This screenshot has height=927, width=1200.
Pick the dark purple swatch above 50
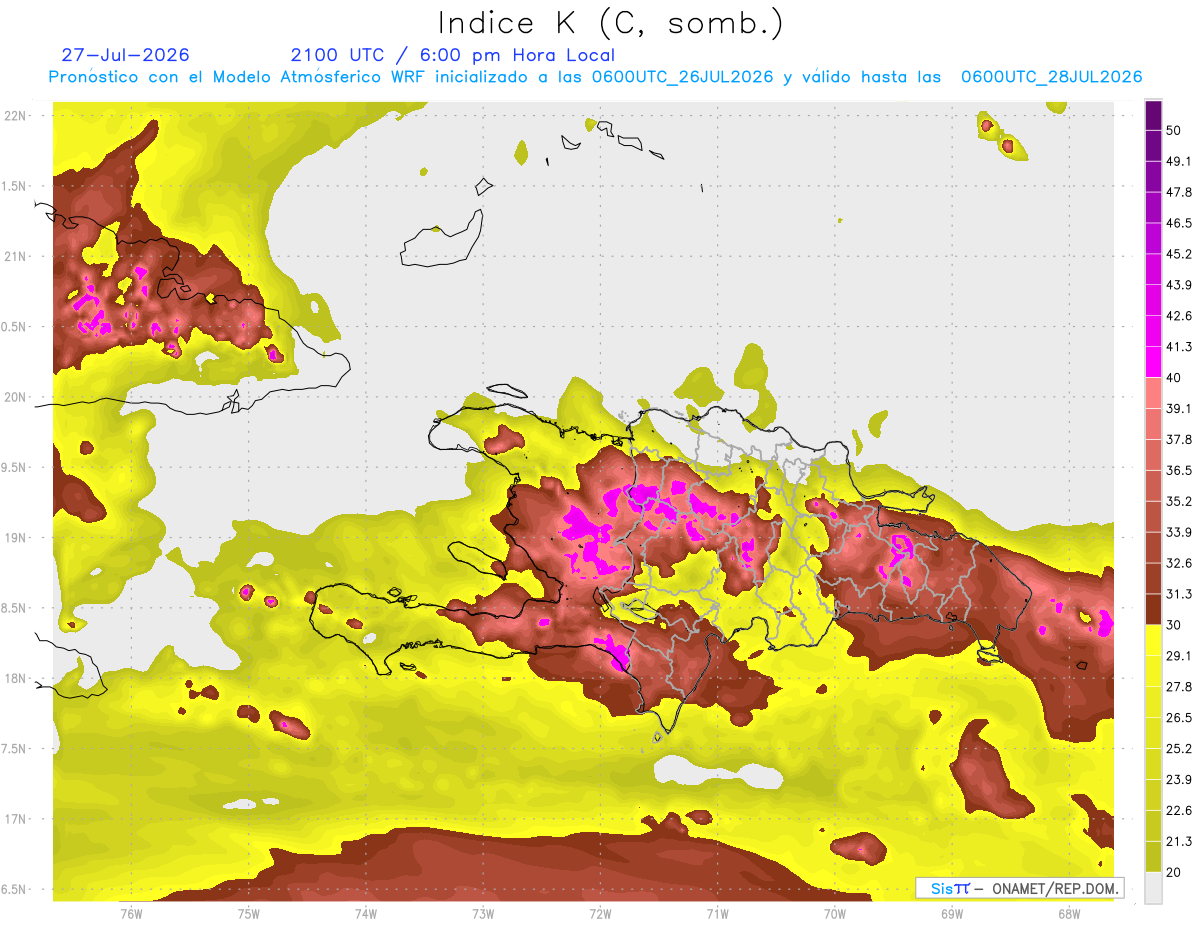click(1153, 115)
